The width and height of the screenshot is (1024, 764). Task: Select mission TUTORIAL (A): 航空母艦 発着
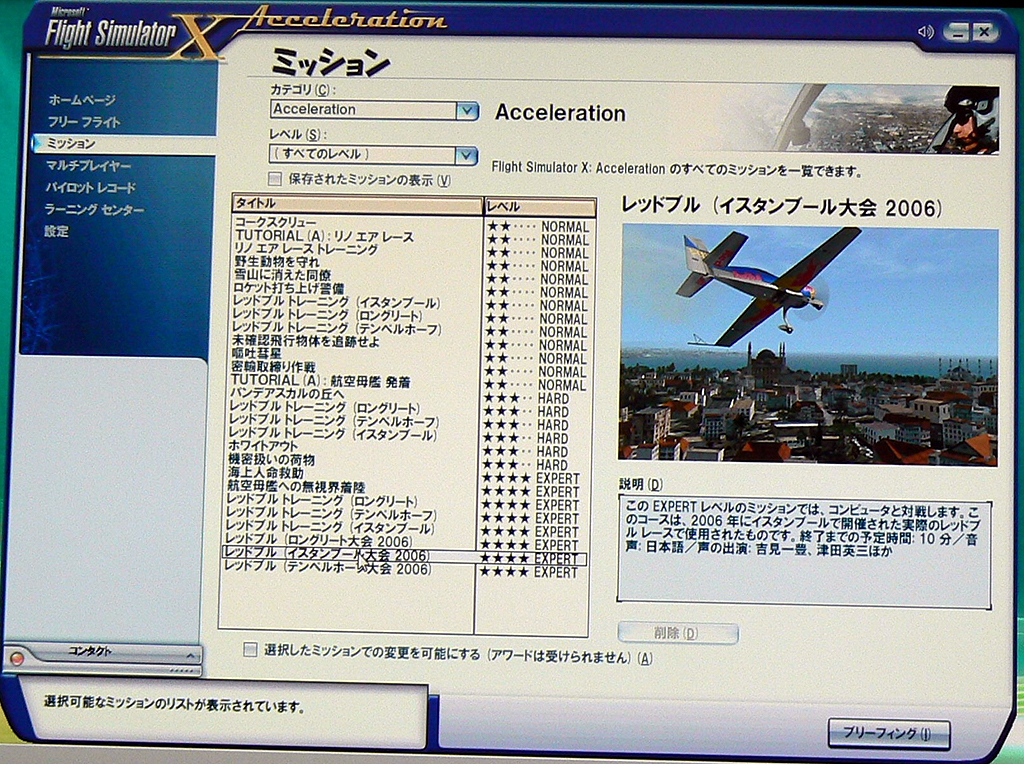click(321, 381)
